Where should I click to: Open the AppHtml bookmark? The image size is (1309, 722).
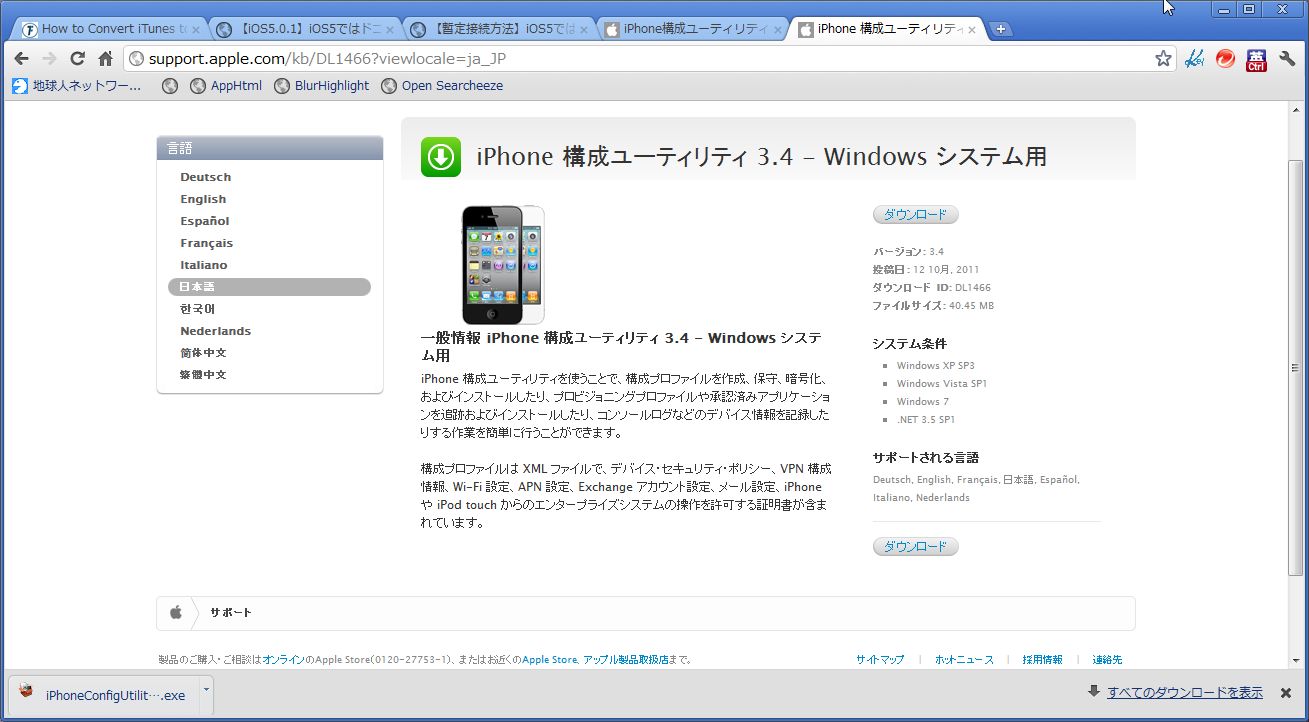[226, 86]
